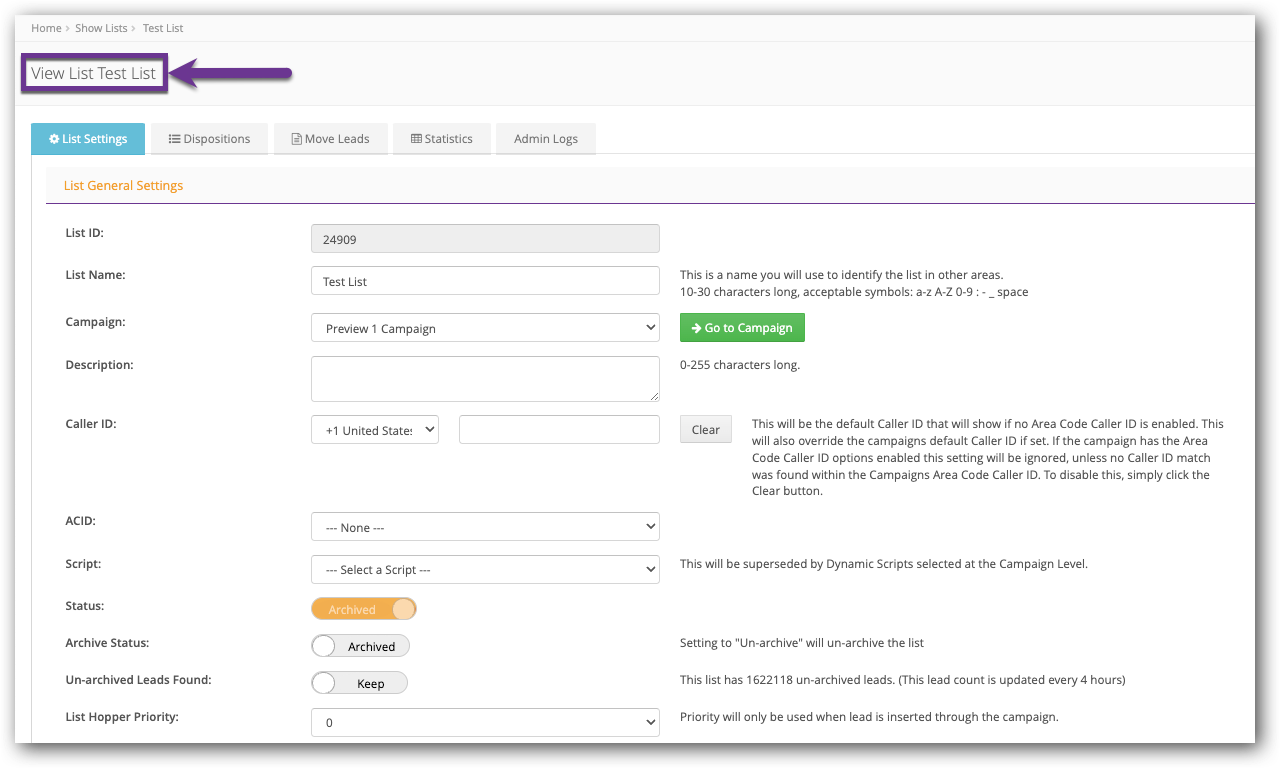Click the Home breadcrumb link
This screenshot has width=1280, height=768.
(x=46, y=27)
